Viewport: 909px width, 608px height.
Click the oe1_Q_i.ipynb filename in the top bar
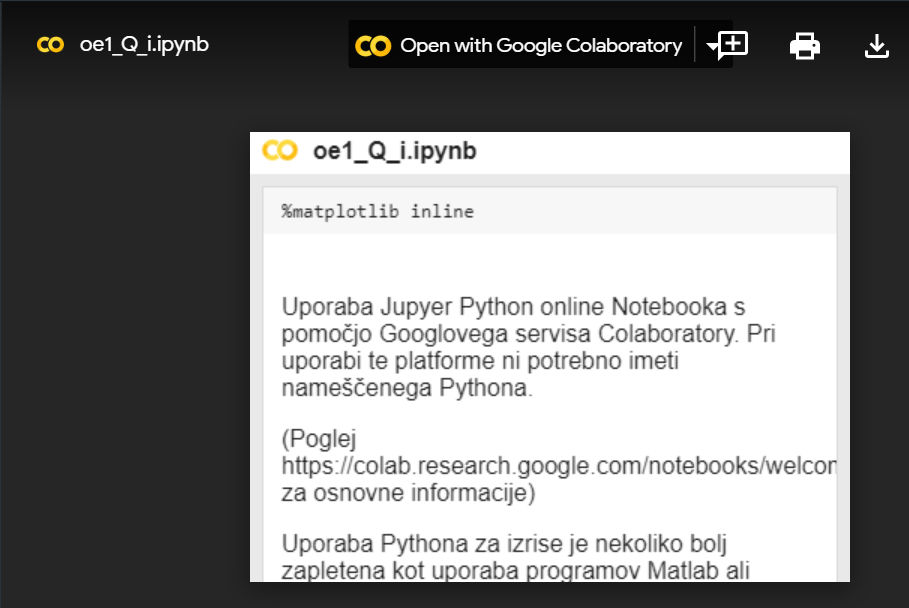coord(144,45)
